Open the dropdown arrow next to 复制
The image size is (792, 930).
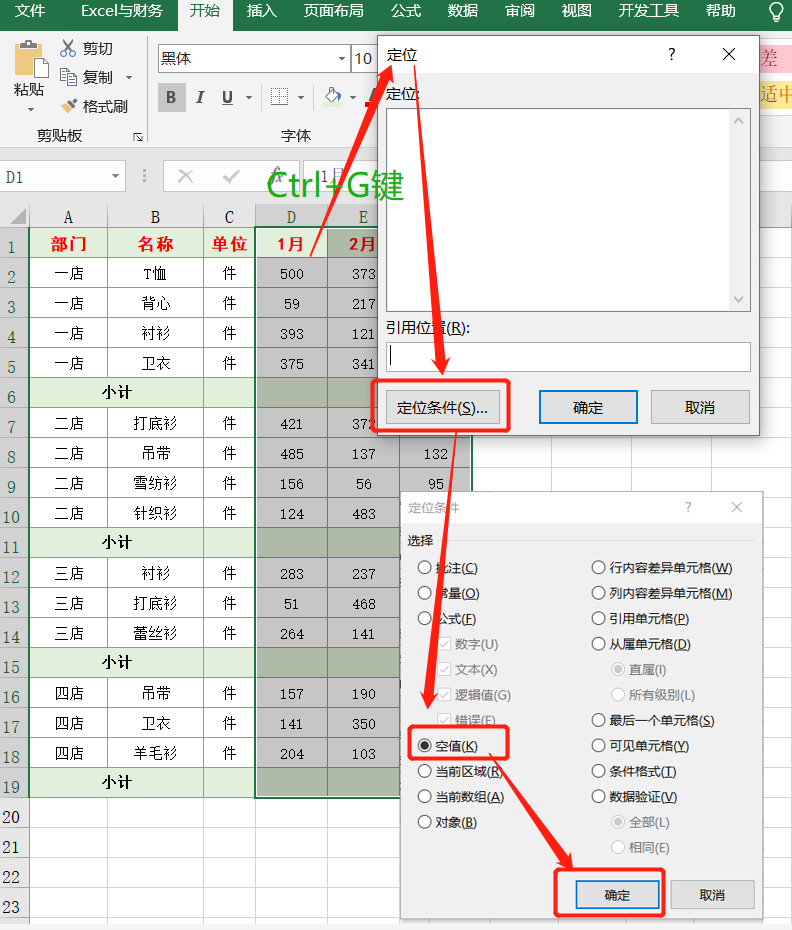tap(129, 78)
